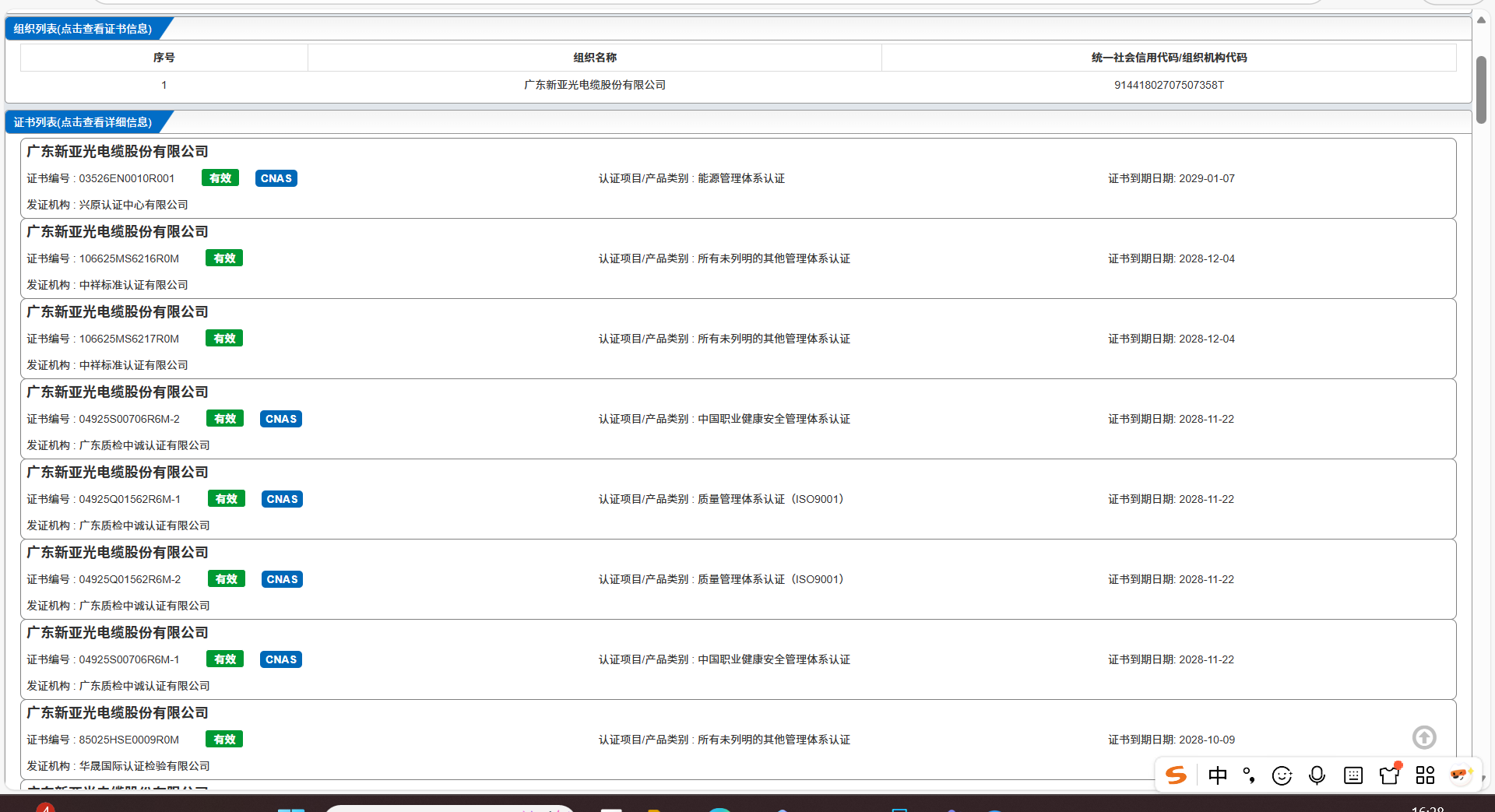
Task: Open certificate number 106625MS6216R0M
Action: coord(129,258)
